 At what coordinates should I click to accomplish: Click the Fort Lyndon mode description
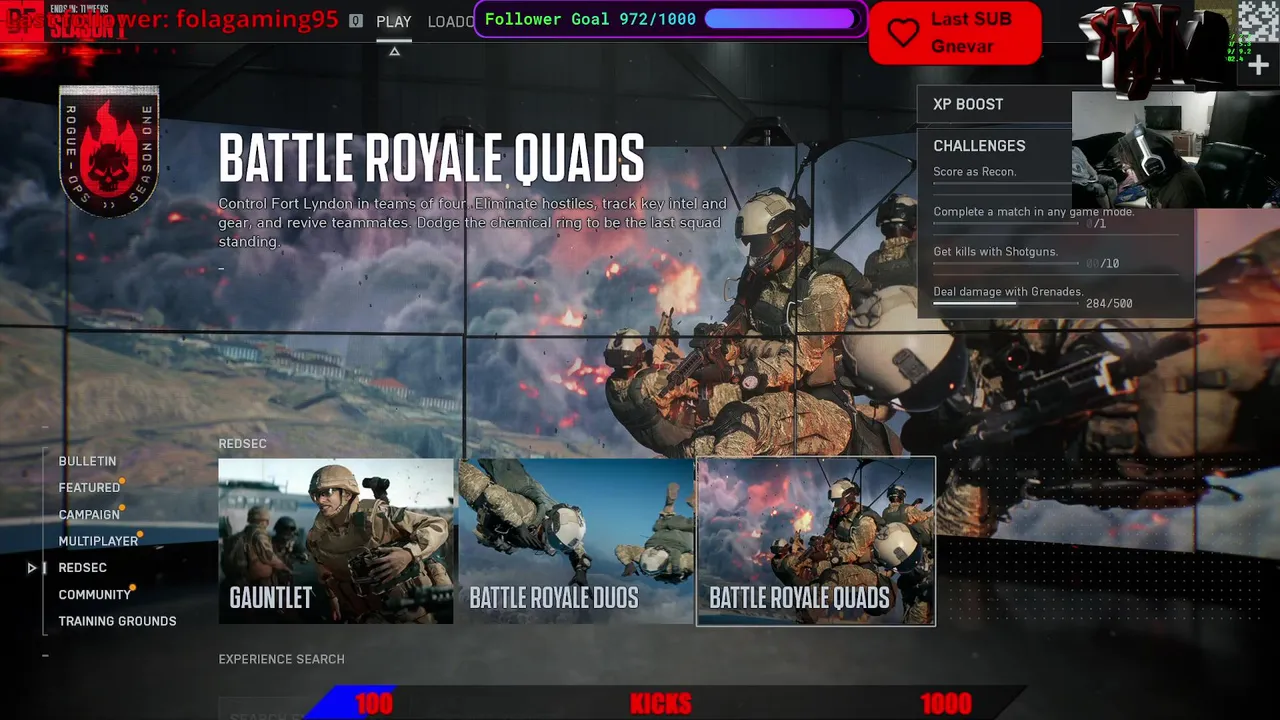[473, 222]
